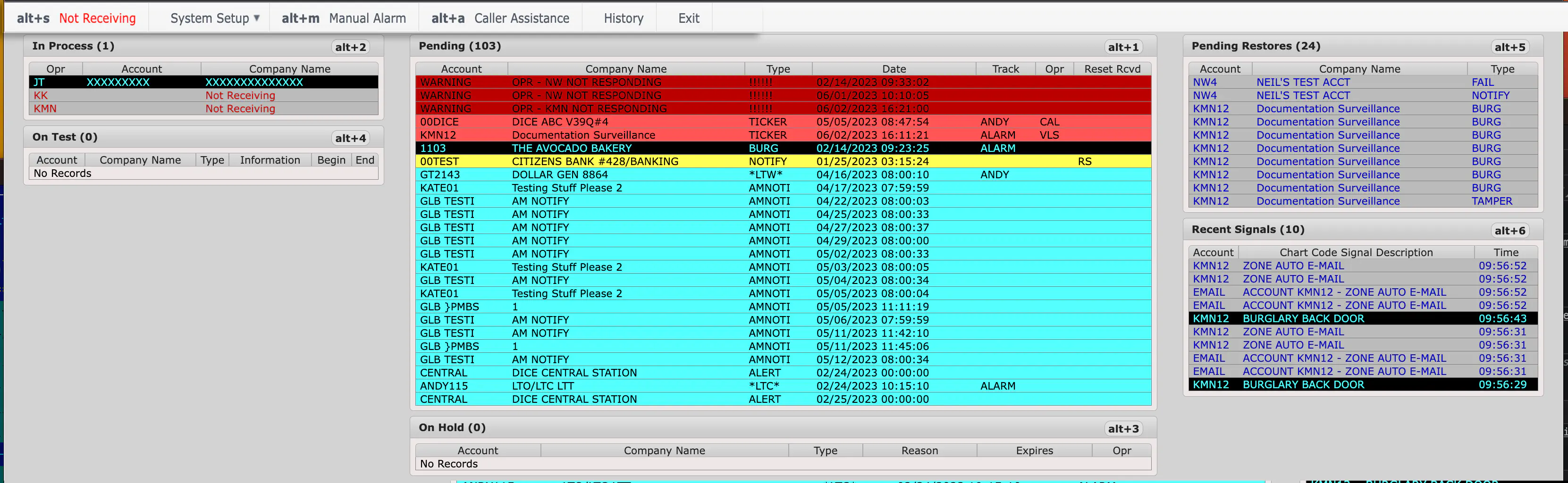Select BURGLARY BACK DOOR signal at 09:56:29

1363,384
